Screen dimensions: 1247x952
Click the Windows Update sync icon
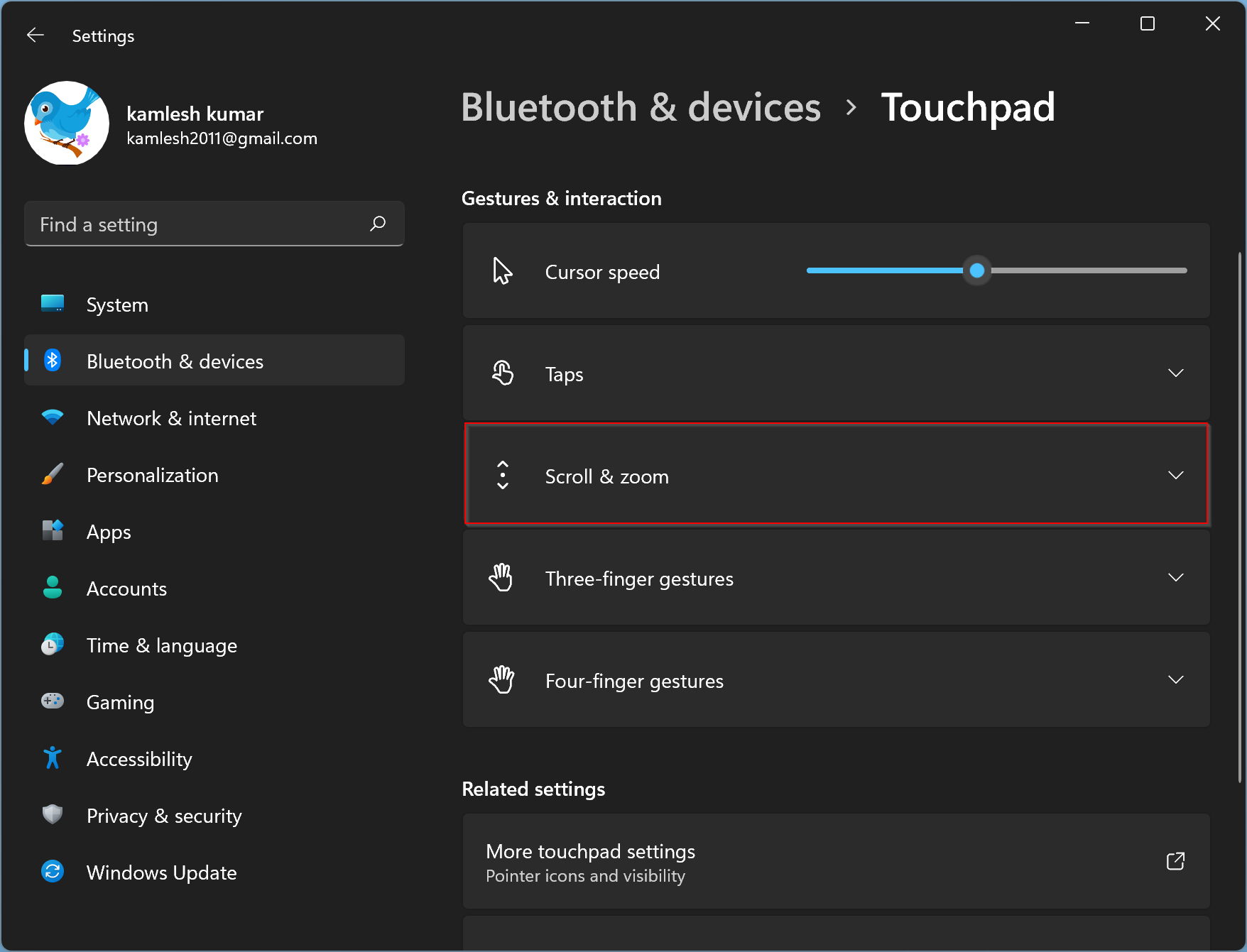click(53, 871)
